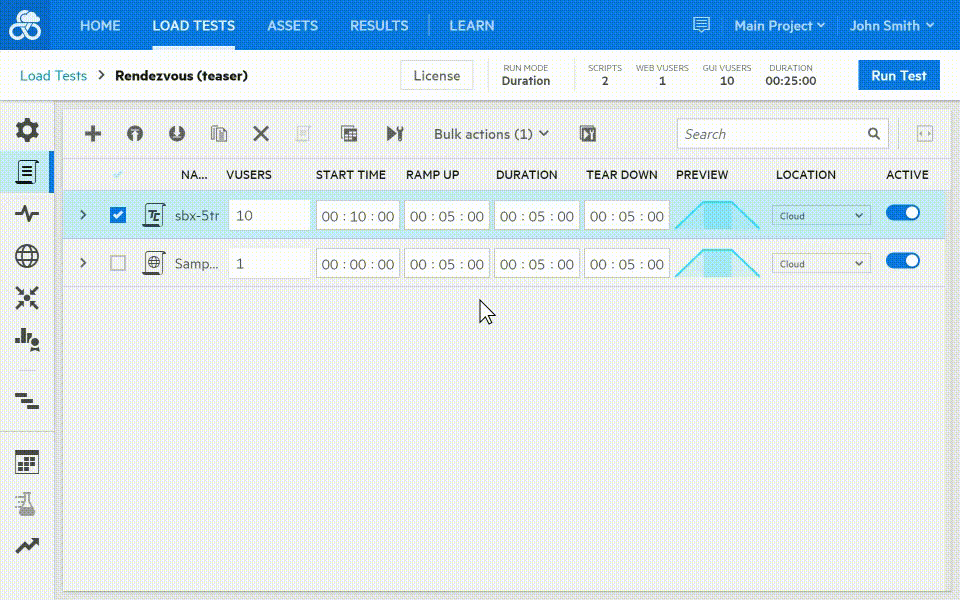Delete selected script with X icon

click(x=261, y=134)
